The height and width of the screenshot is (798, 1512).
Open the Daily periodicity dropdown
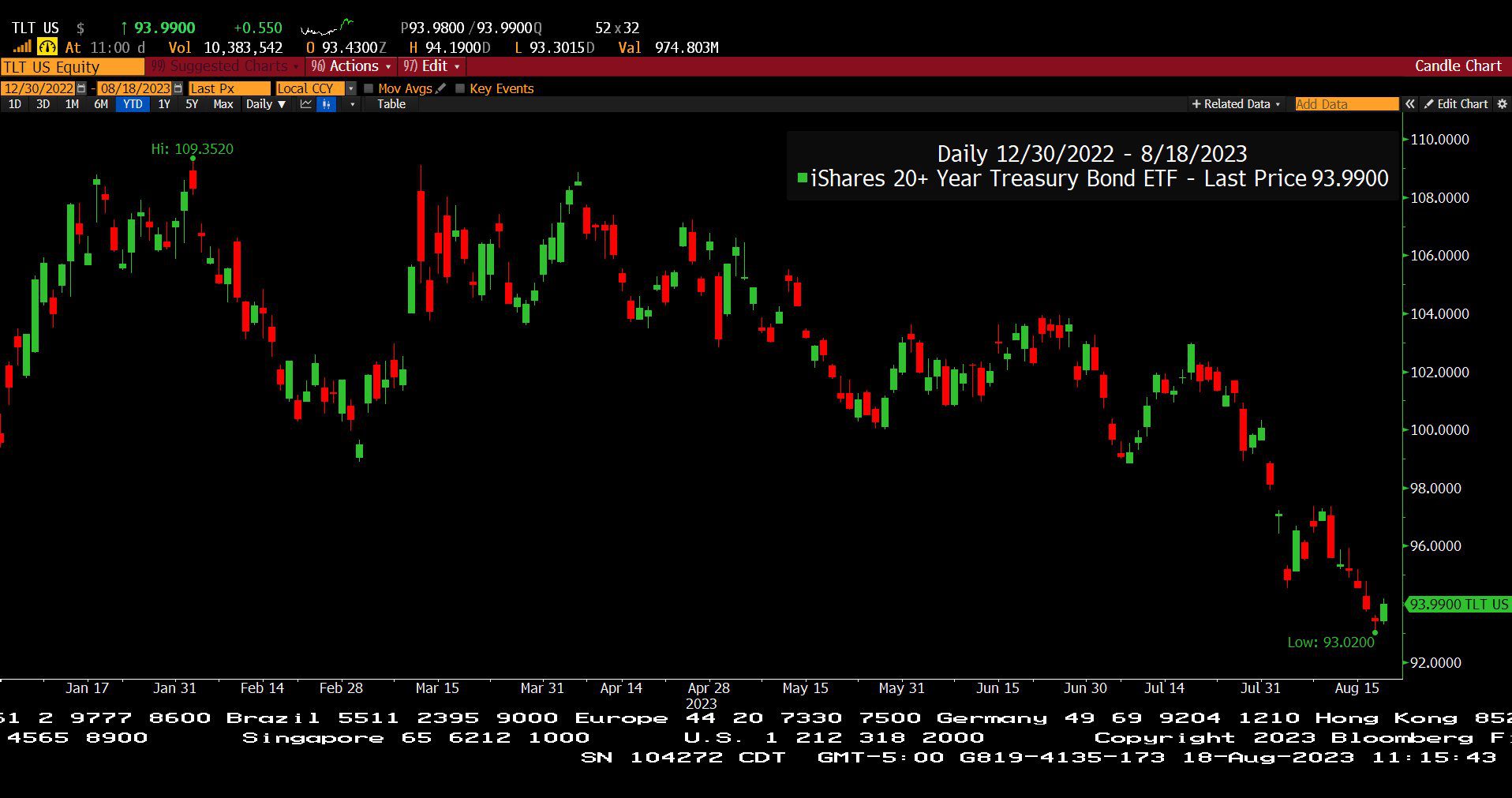266,104
